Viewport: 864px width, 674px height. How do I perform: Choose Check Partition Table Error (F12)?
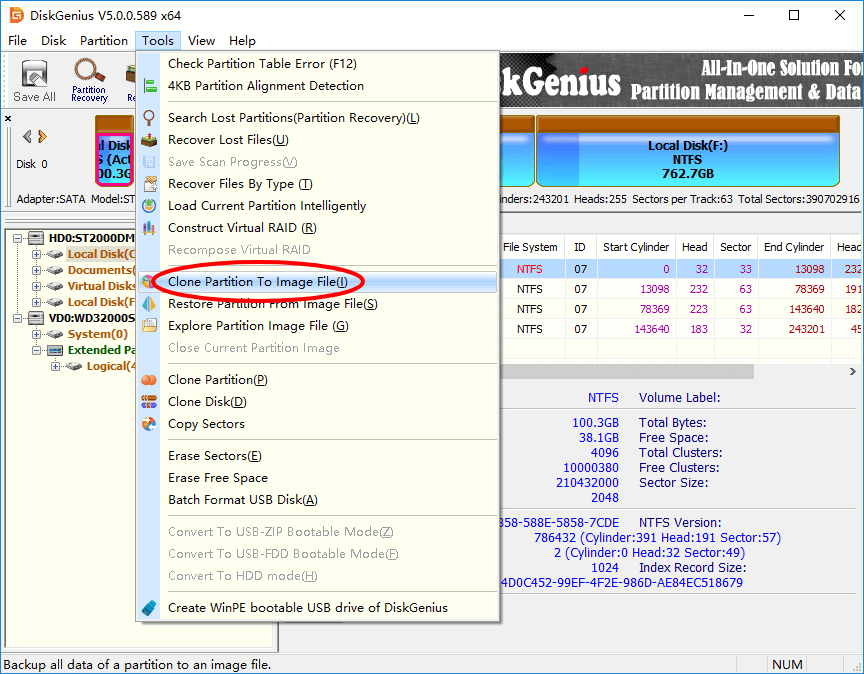coord(317,64)
